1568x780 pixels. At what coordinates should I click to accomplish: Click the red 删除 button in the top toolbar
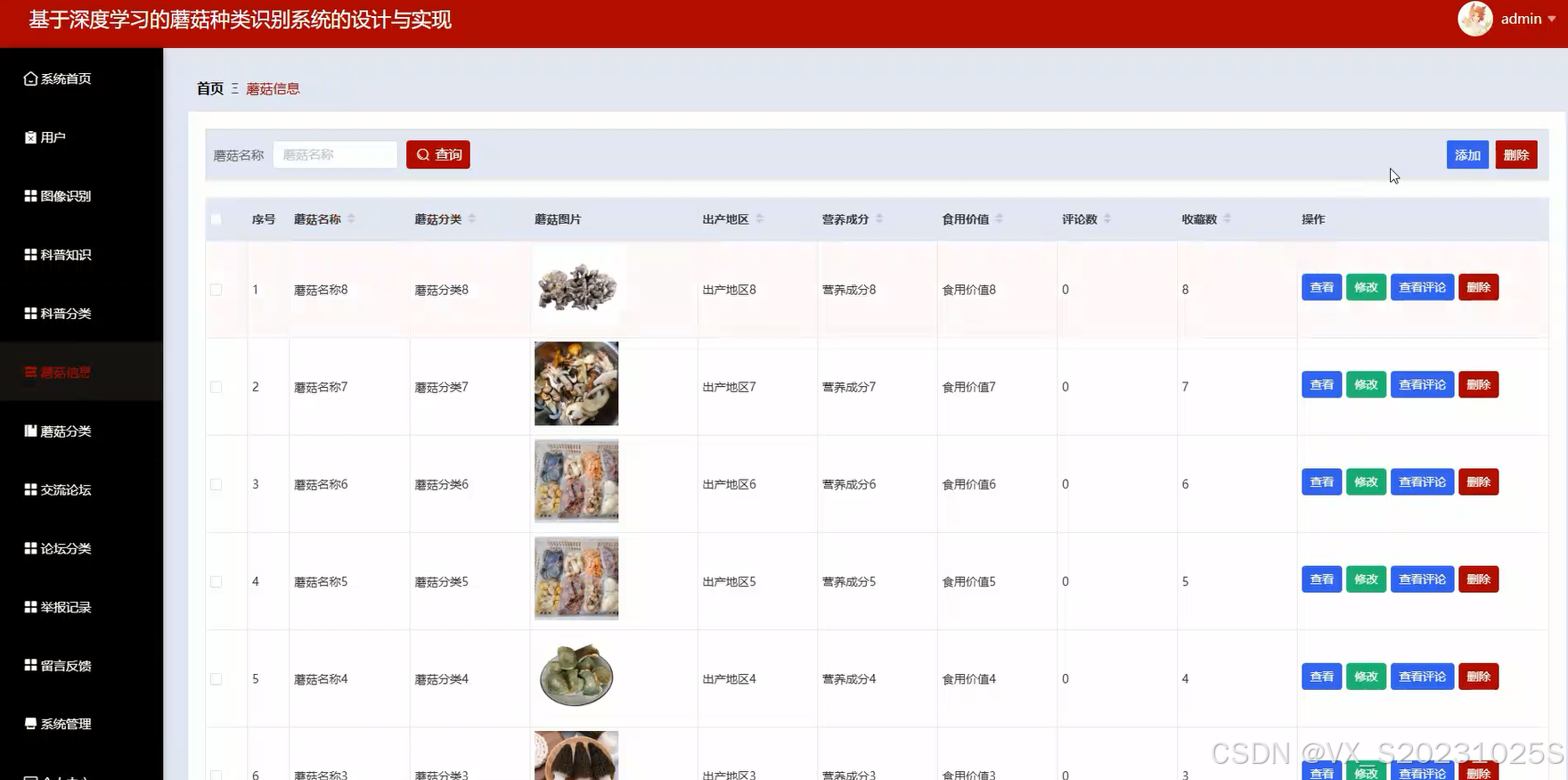tap(1516, 155)
